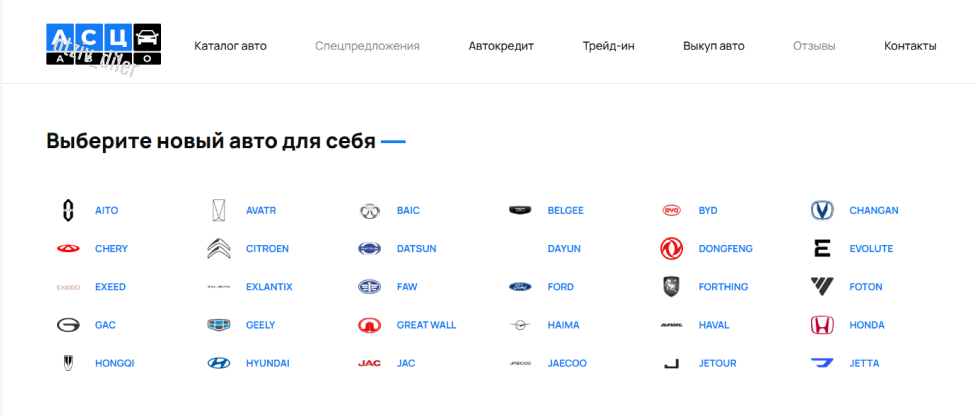Open the HAVAL brand link
Image resolution: width=976 pixels, height=416 pixels.
tap(714, 325)
